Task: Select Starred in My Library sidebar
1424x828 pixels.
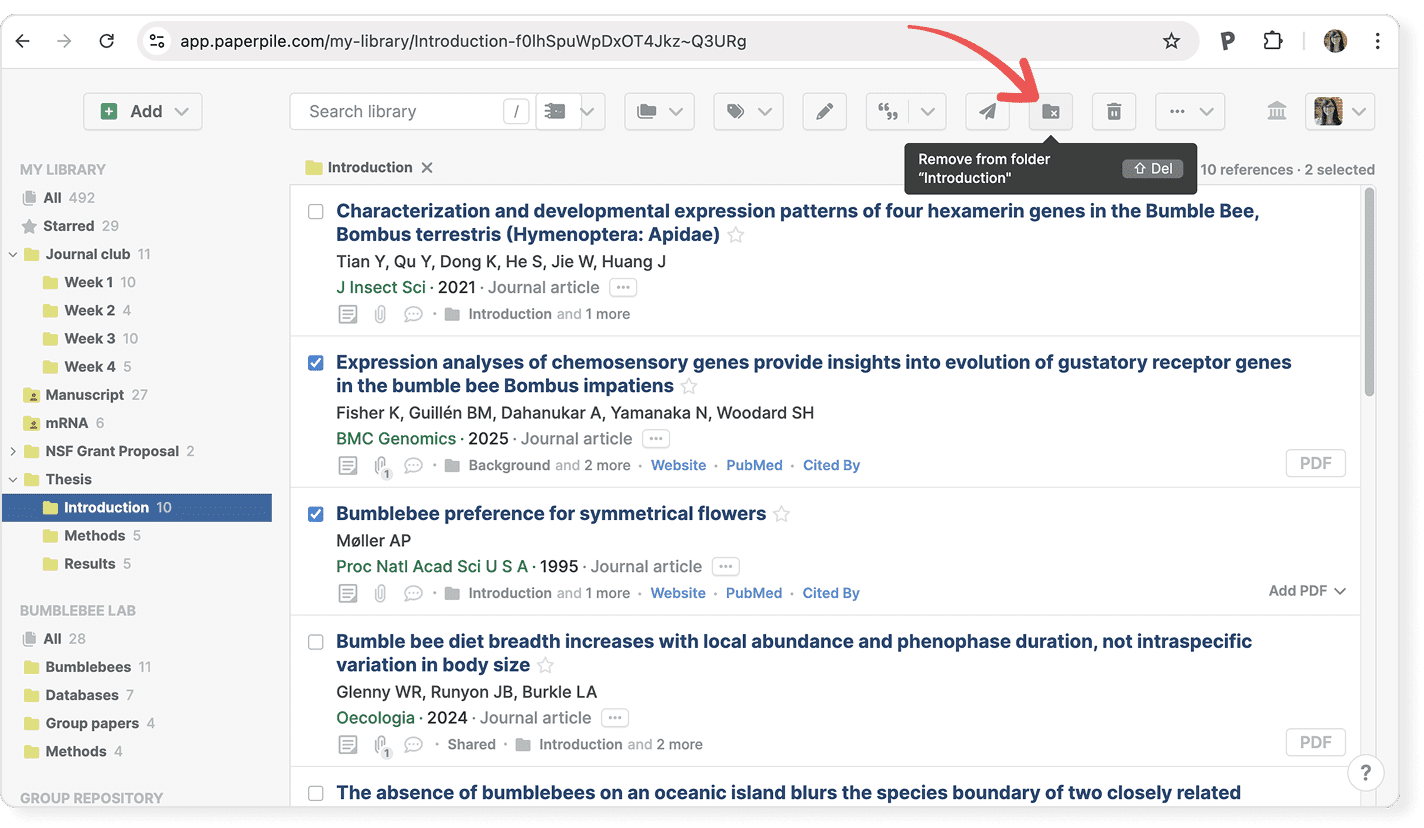Action: (x=68, y=226)
